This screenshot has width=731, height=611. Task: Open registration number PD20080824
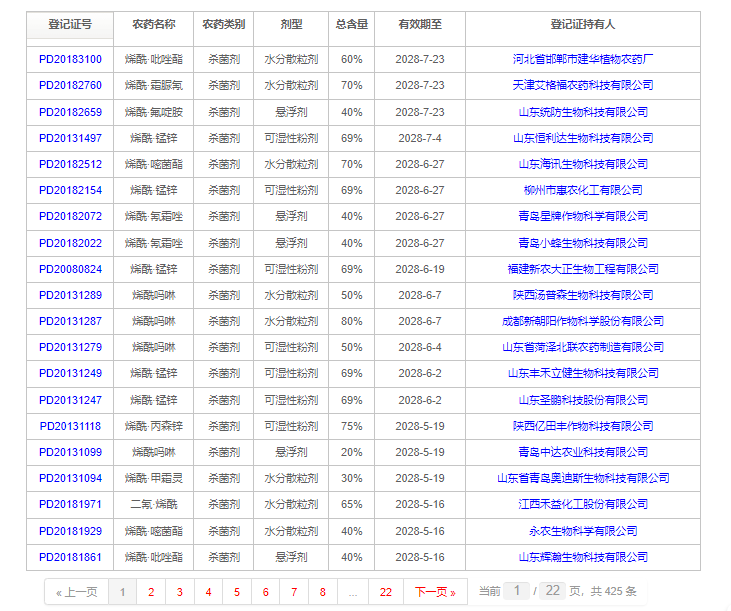pyautogui.click(x=70, y=269)
